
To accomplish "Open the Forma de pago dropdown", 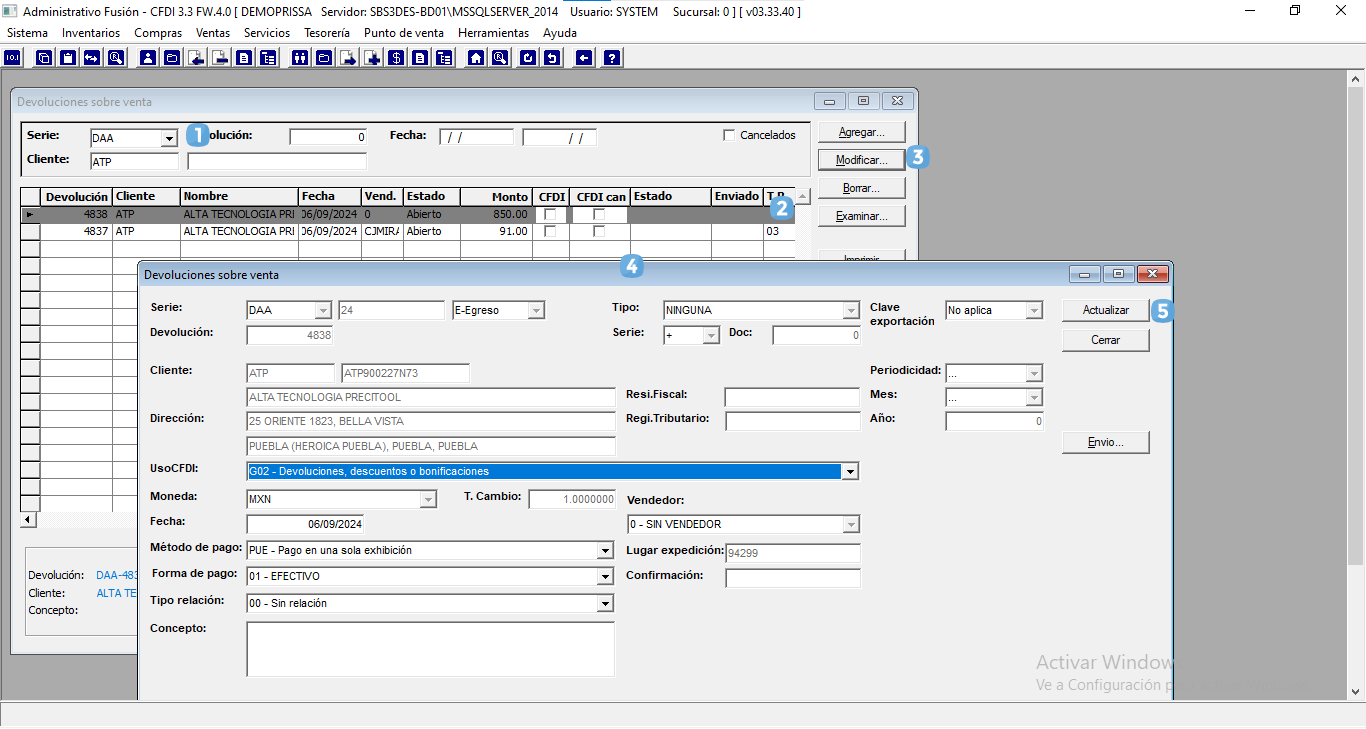I will (x=604, y=576).
